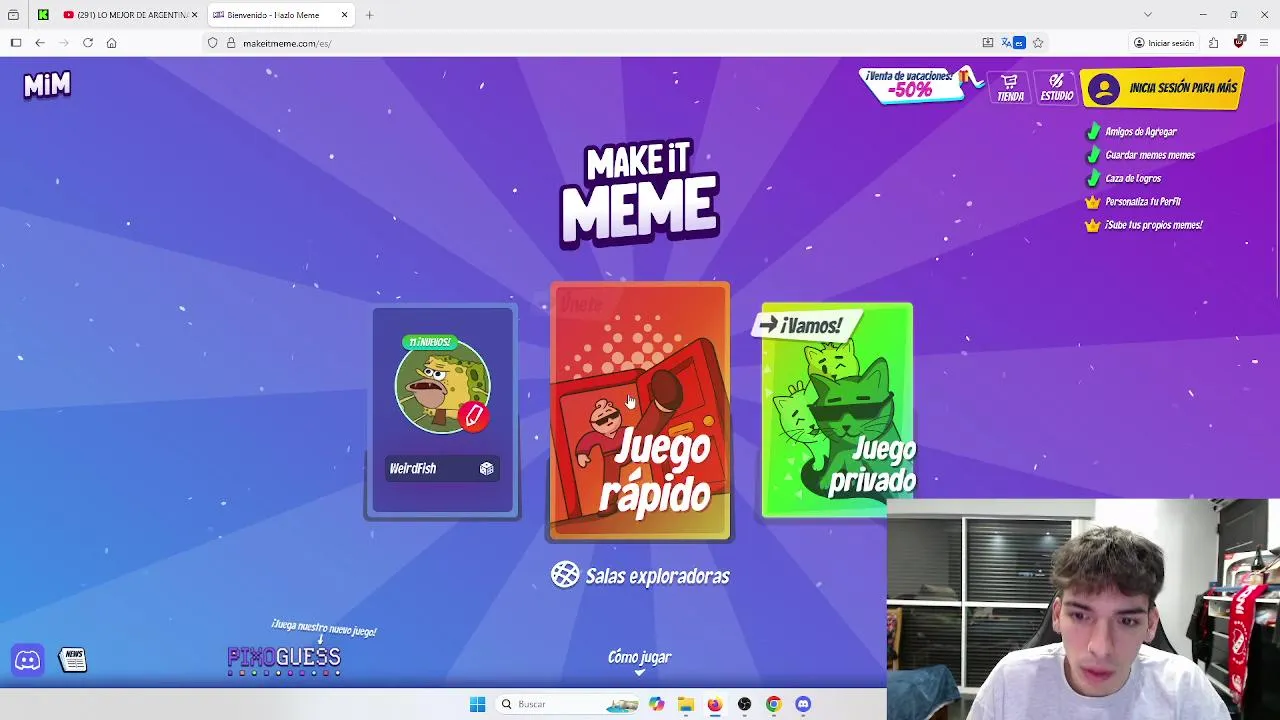Open the Estudio icon button

(1056, 88)
